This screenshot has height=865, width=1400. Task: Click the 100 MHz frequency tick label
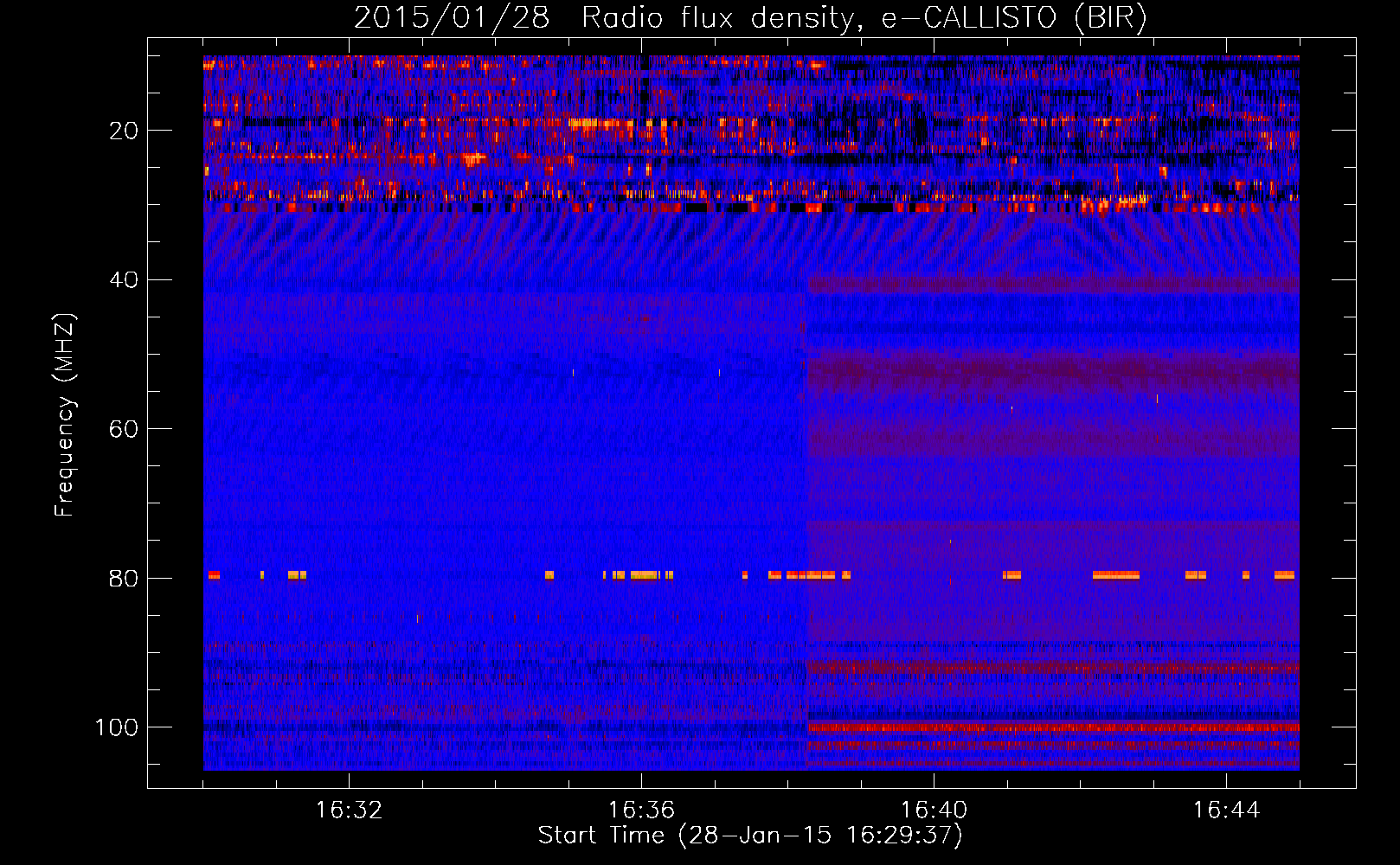click(117, 727)
